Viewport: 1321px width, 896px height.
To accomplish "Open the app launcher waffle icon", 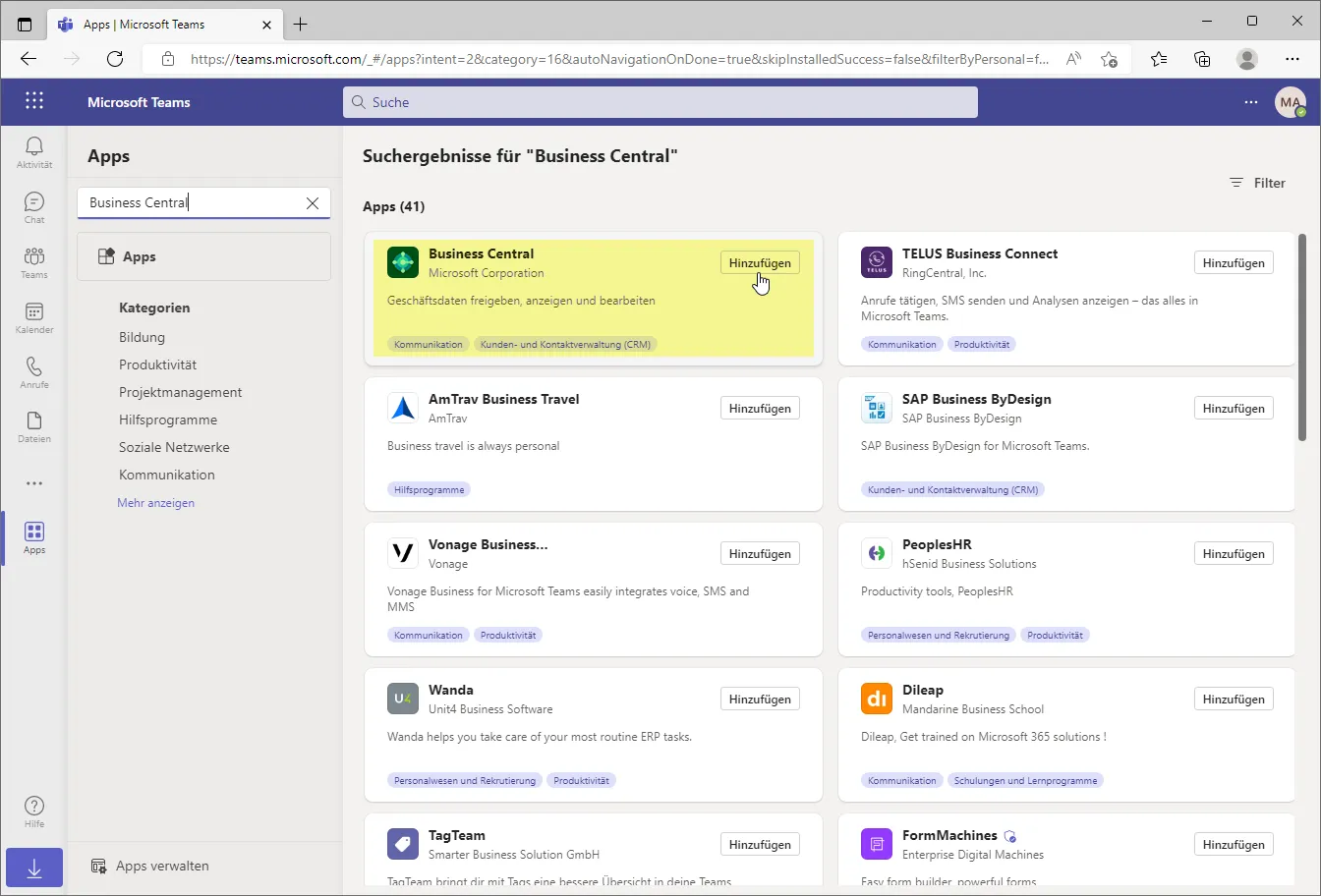I will point(34,101).
